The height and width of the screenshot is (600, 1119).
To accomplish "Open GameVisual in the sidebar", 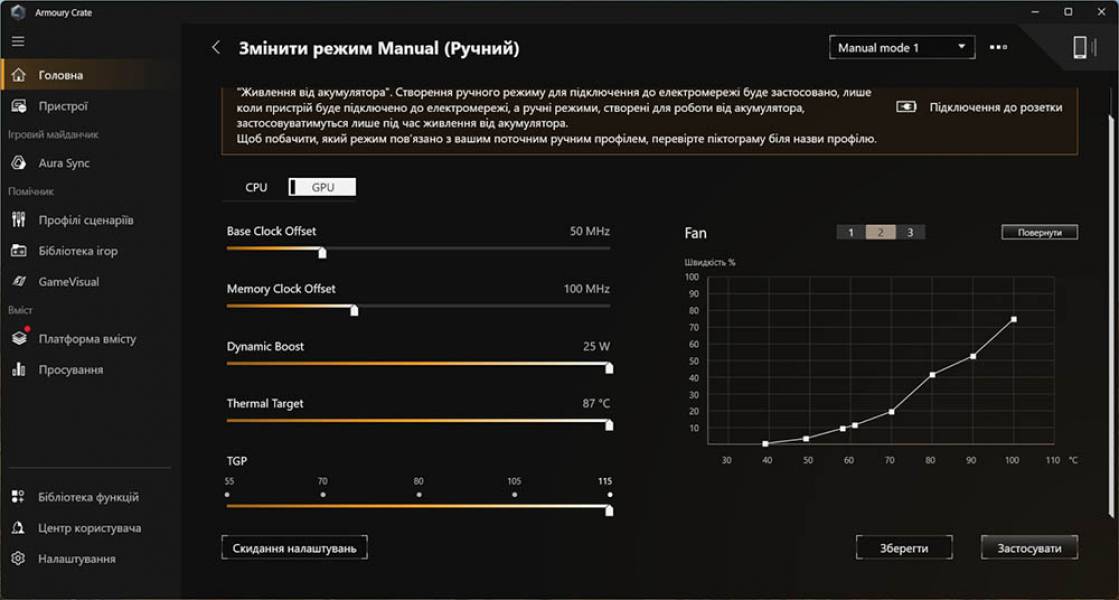I will click(x=90, y=281).
